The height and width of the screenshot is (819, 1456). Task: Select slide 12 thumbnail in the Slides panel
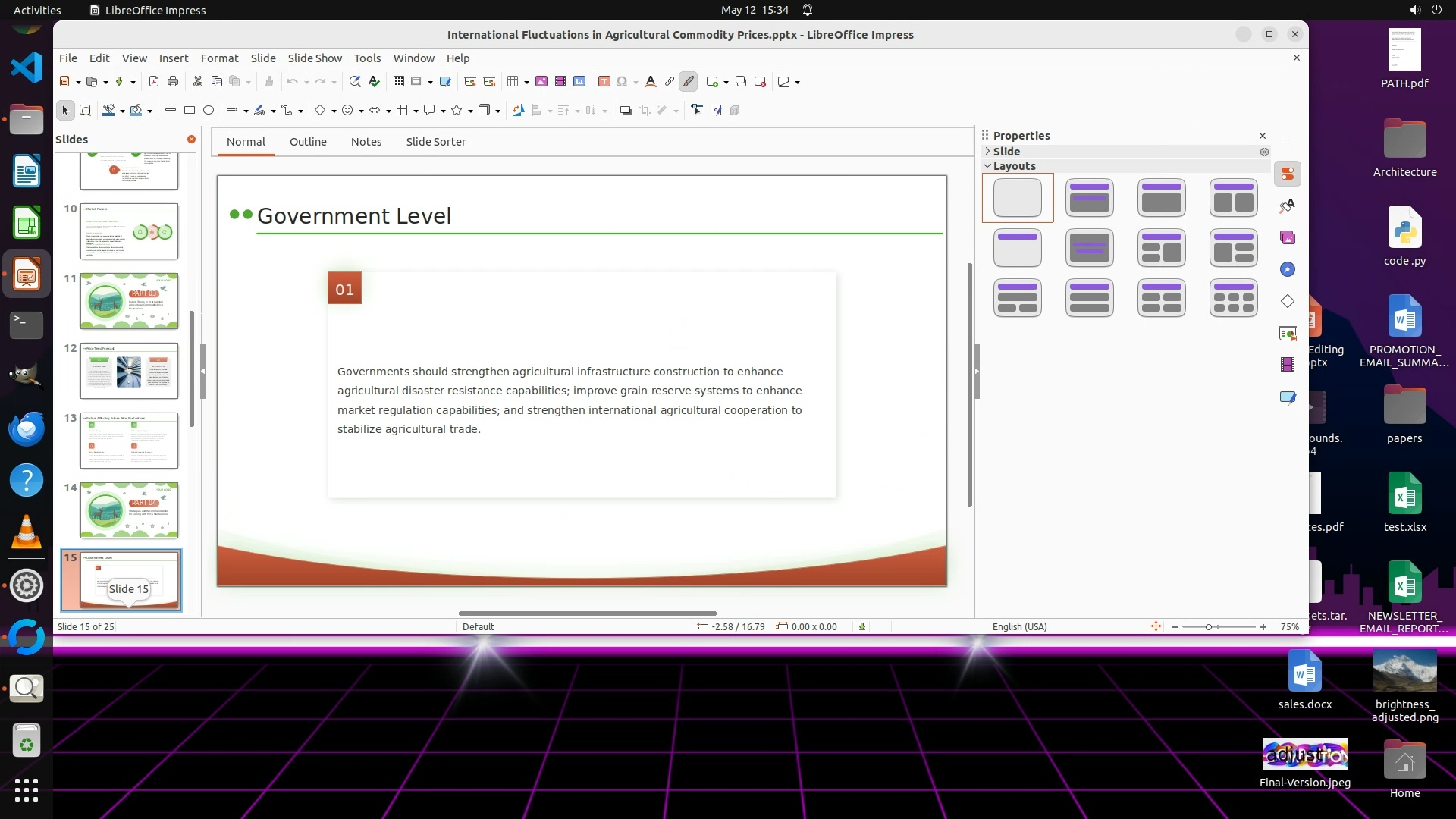coord(129,371)
